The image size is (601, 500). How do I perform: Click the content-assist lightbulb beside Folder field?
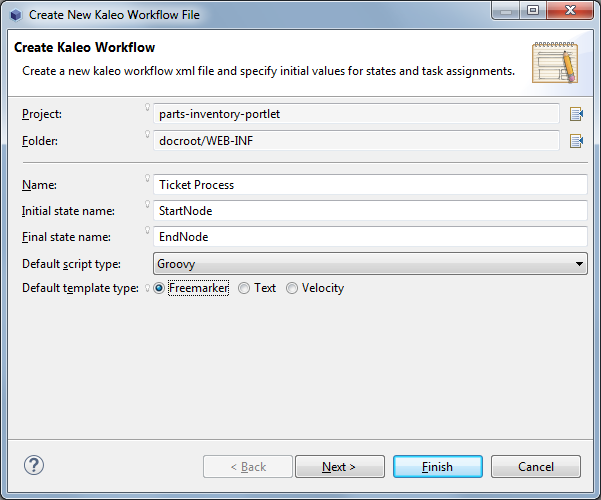click(x=147, y=134)
